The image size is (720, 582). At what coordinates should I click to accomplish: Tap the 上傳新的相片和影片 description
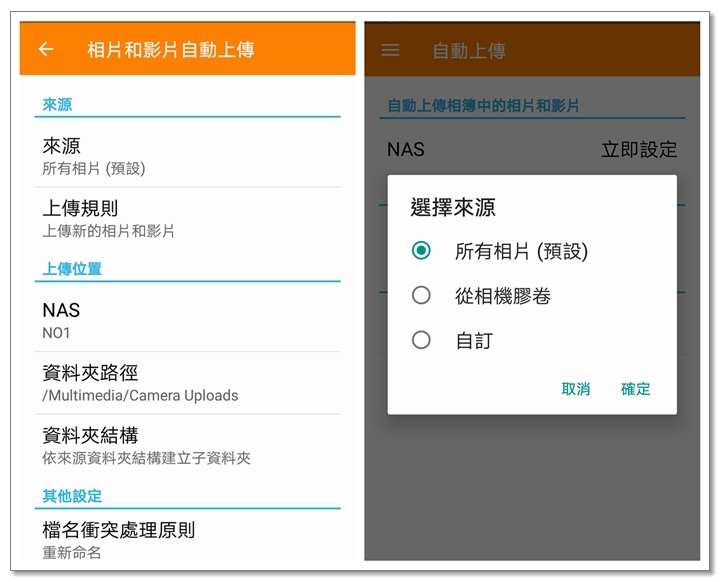108,231
